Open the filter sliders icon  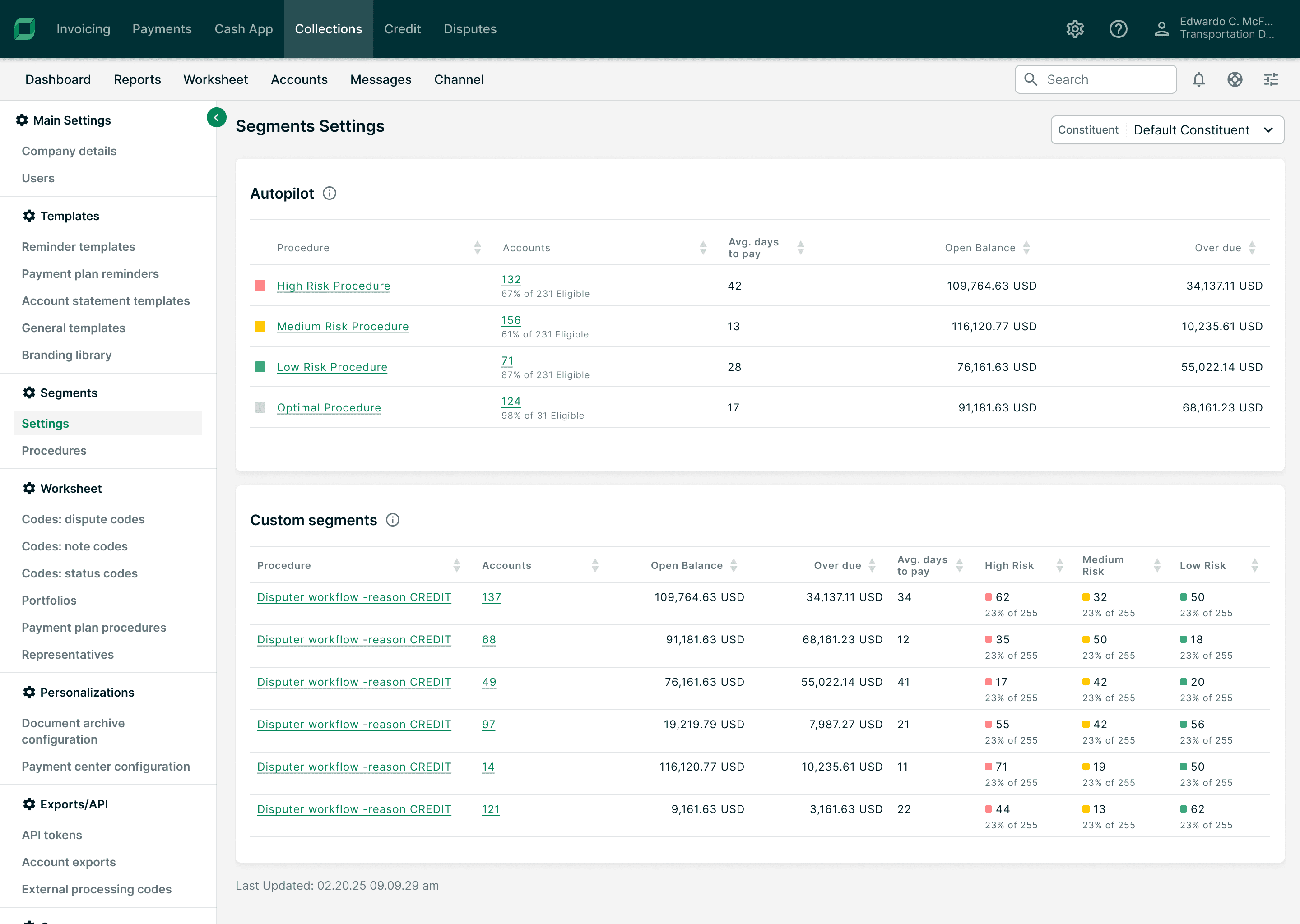click(1271, 80)
